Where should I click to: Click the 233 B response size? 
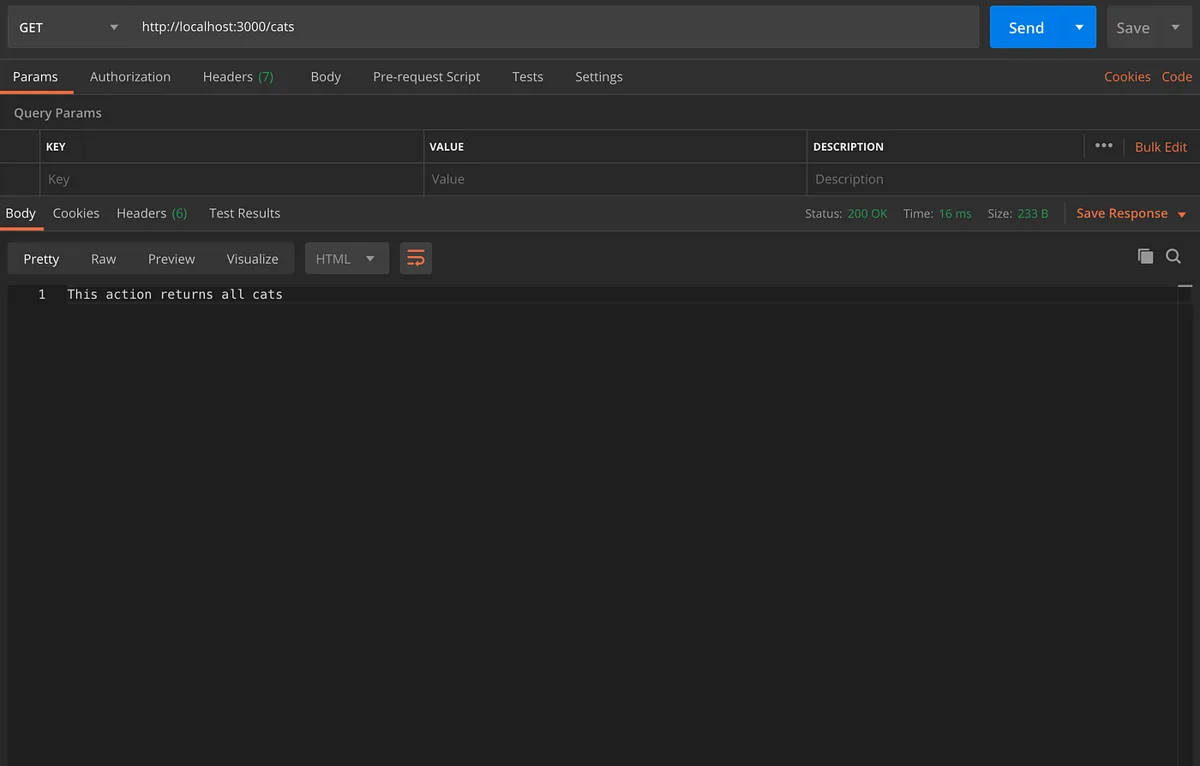[x=1033, y=214]
